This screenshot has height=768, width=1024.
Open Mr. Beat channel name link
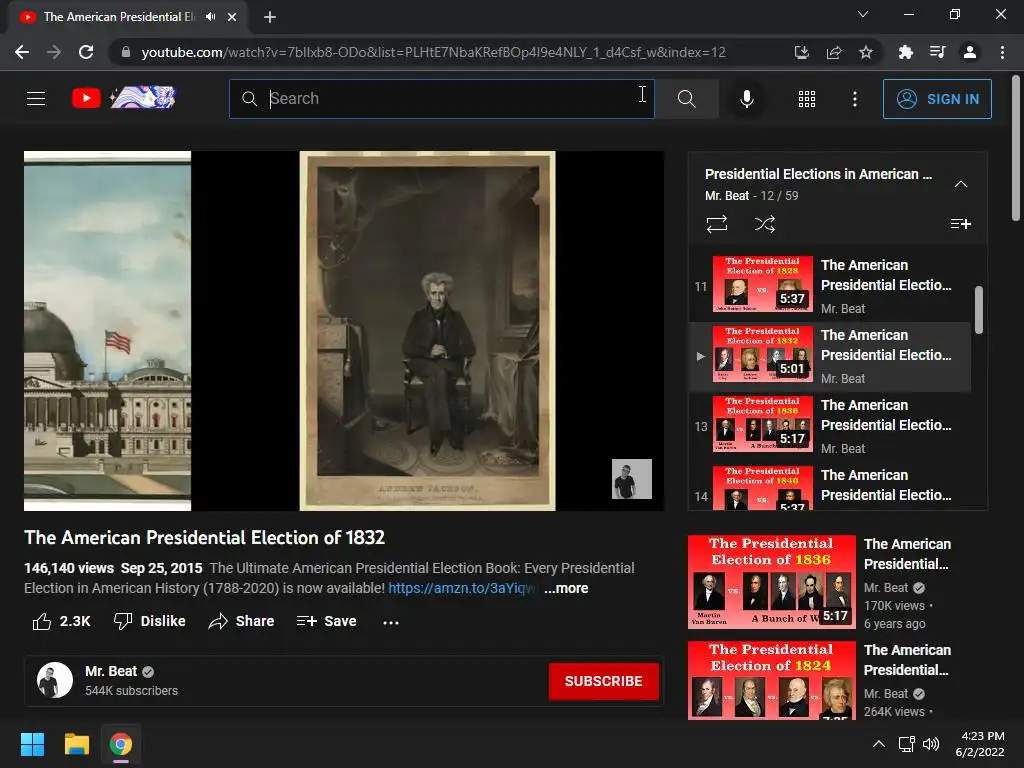click(x=110, y=671)
